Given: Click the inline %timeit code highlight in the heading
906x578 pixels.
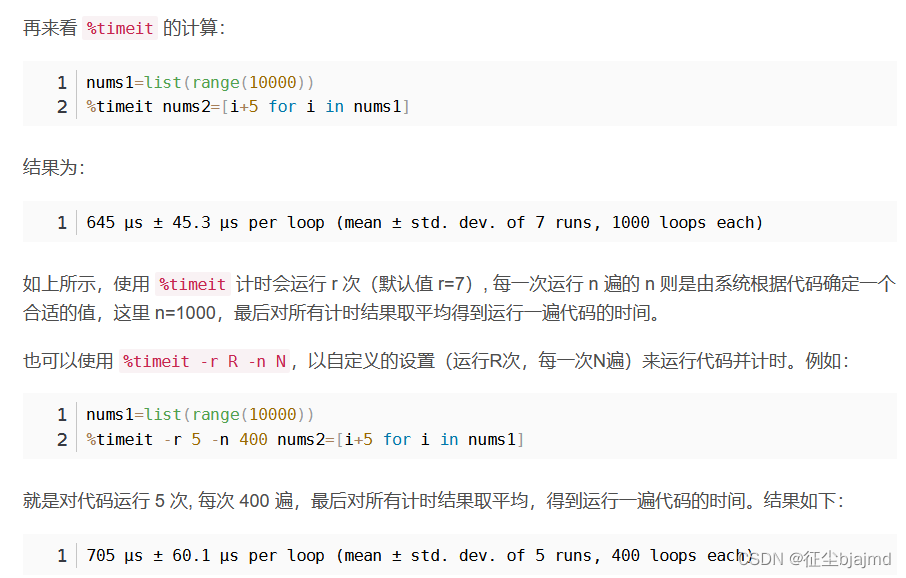Looking at the screenshot, I should 119,28.
